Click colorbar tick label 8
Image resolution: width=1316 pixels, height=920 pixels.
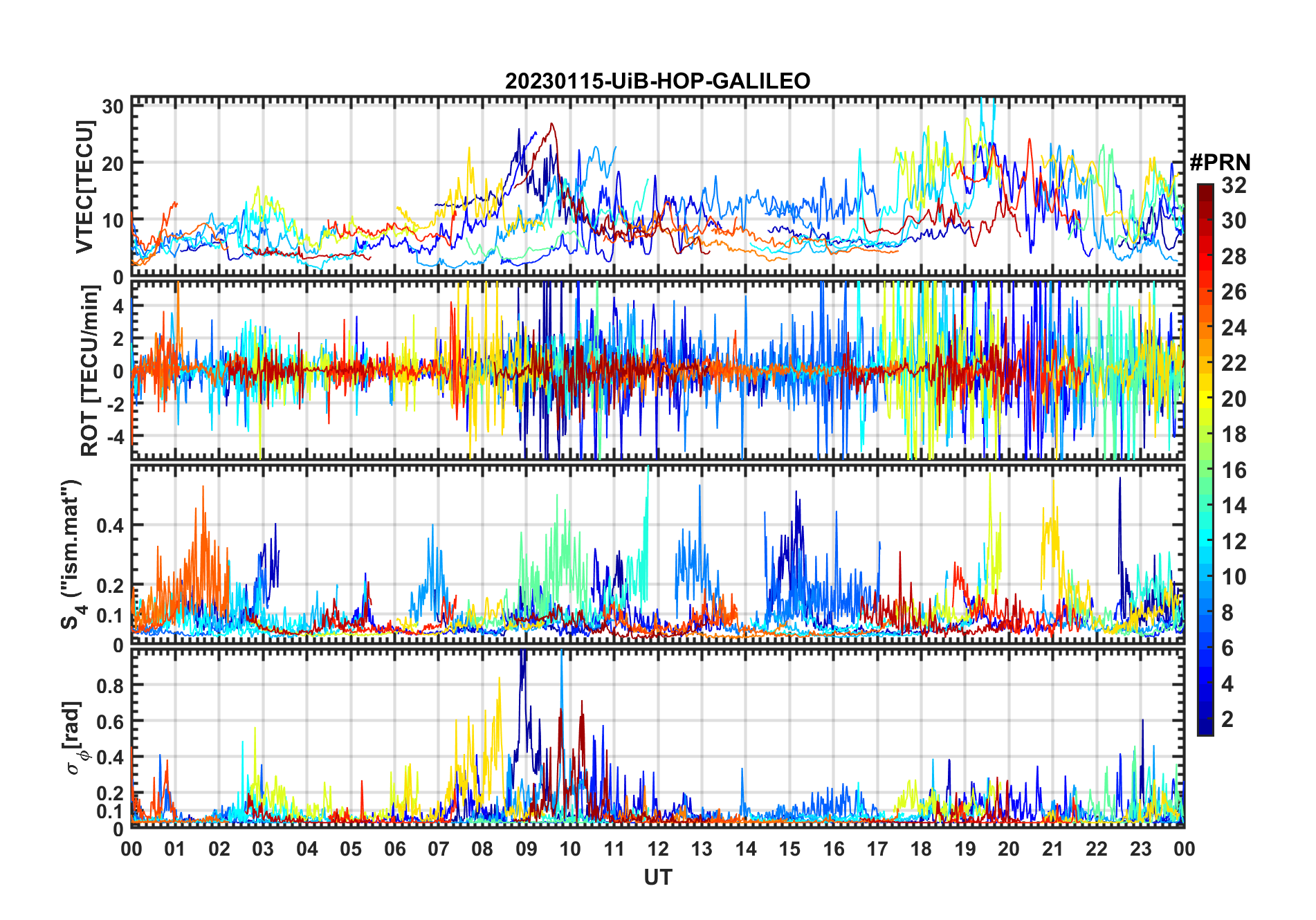click(x=1227, y=612)
